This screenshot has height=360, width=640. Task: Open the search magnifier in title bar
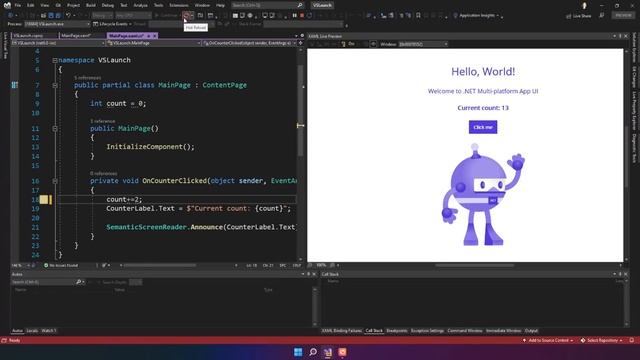300,5
